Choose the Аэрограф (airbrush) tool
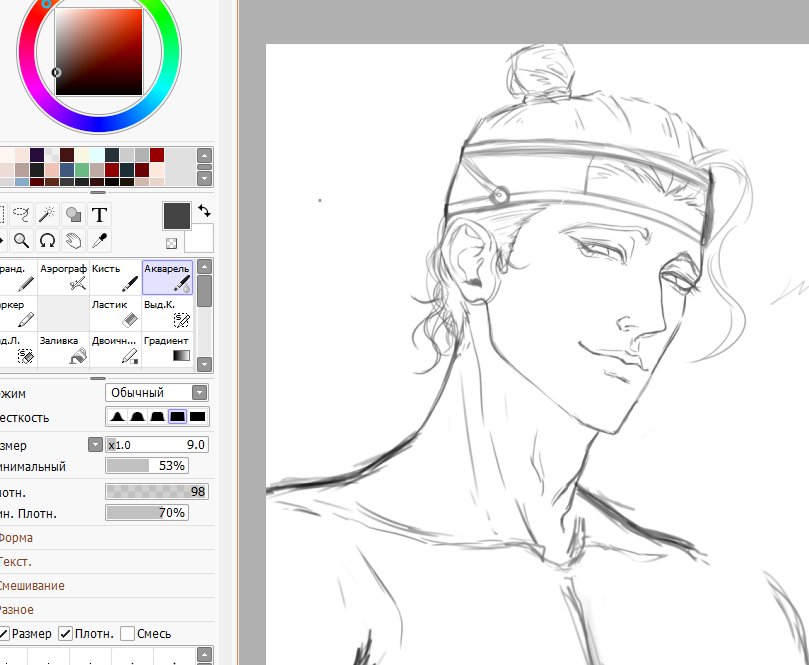This screenshot has width=809, height=665. coord(63,277)
